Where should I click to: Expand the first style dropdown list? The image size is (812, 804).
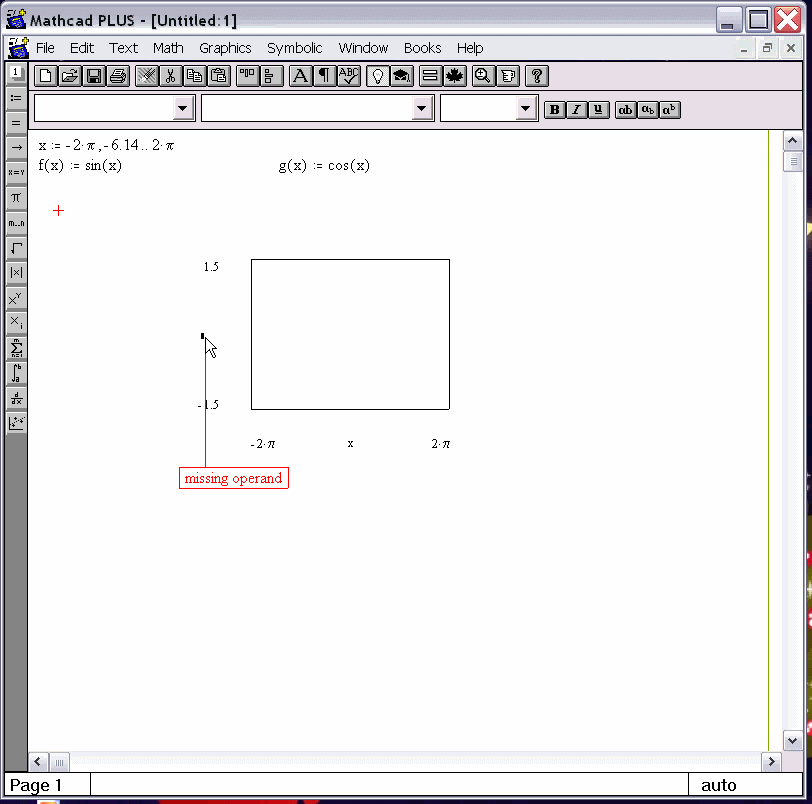coord(183,109)
